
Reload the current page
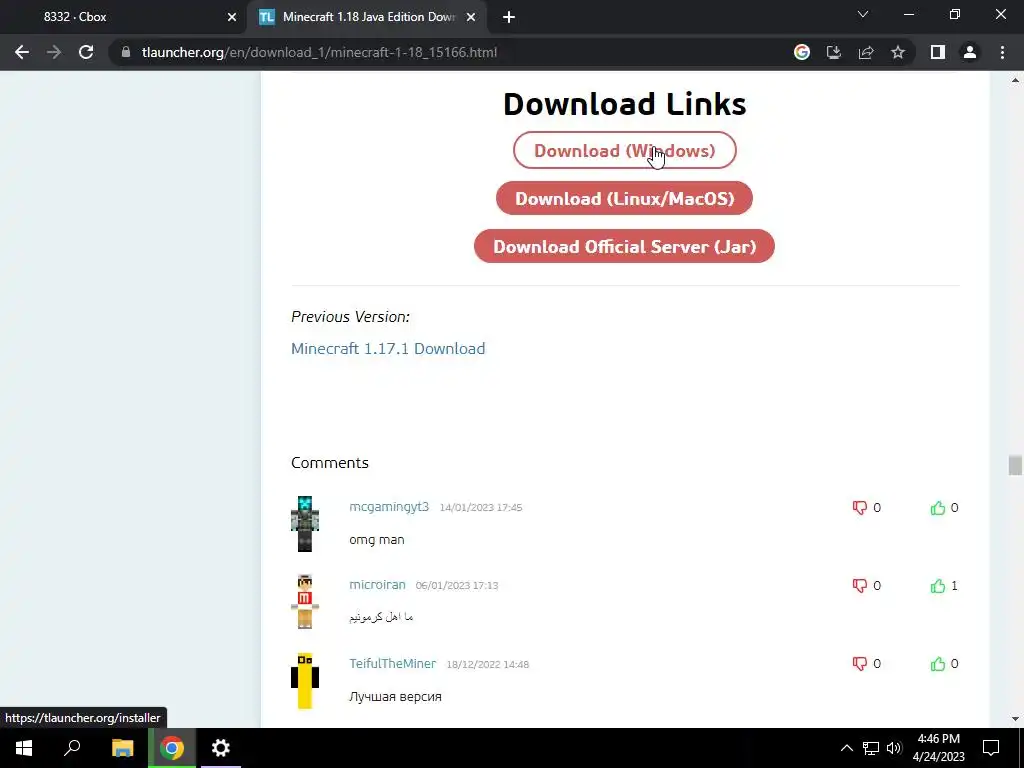(86, 52)
